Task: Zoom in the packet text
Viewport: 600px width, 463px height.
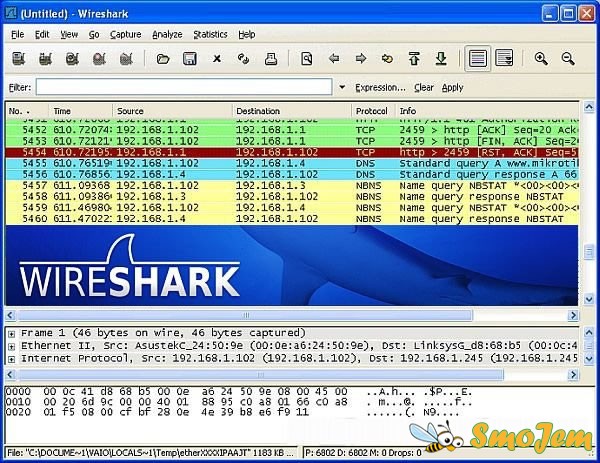Action: [541, 59]
